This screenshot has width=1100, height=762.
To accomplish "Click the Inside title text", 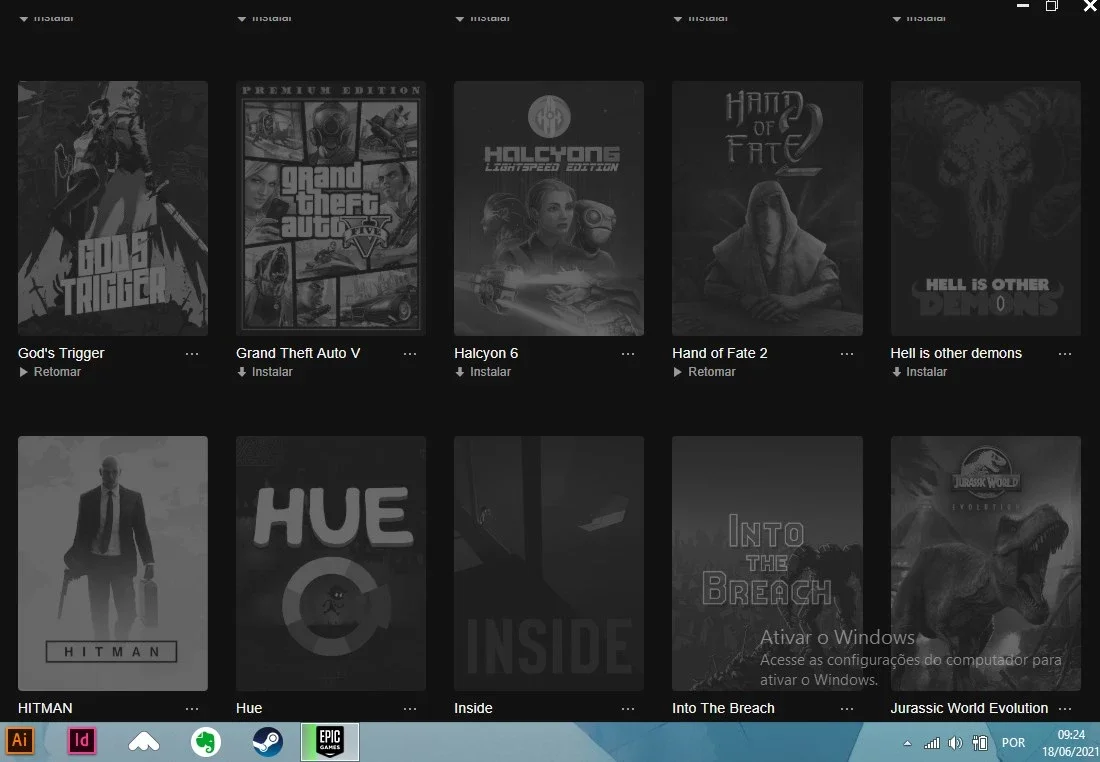I will tap(474, 708).
